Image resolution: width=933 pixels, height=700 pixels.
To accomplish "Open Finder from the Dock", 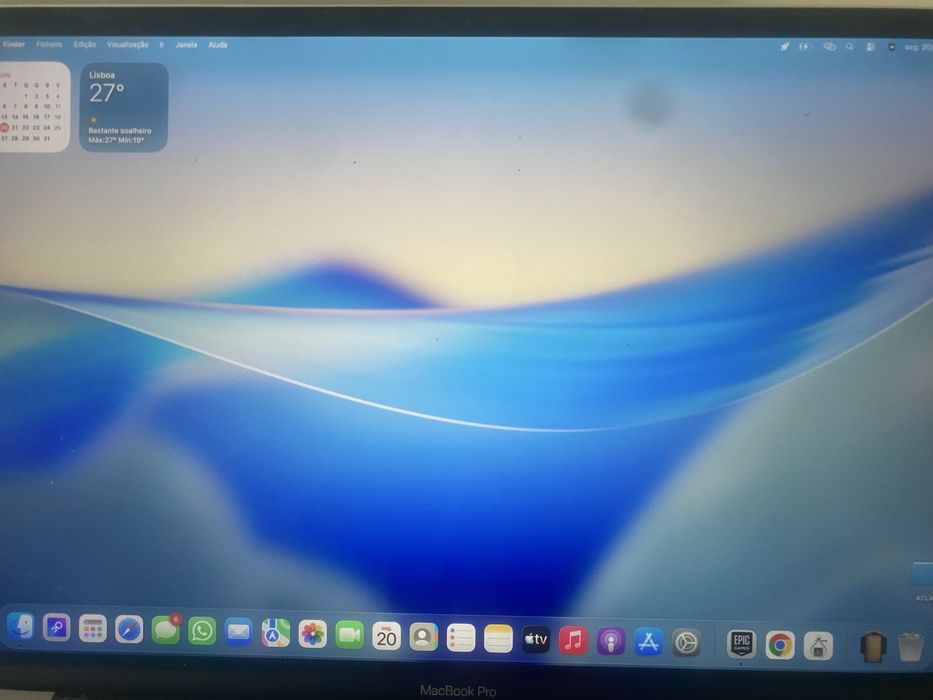I will pos(20,626).
